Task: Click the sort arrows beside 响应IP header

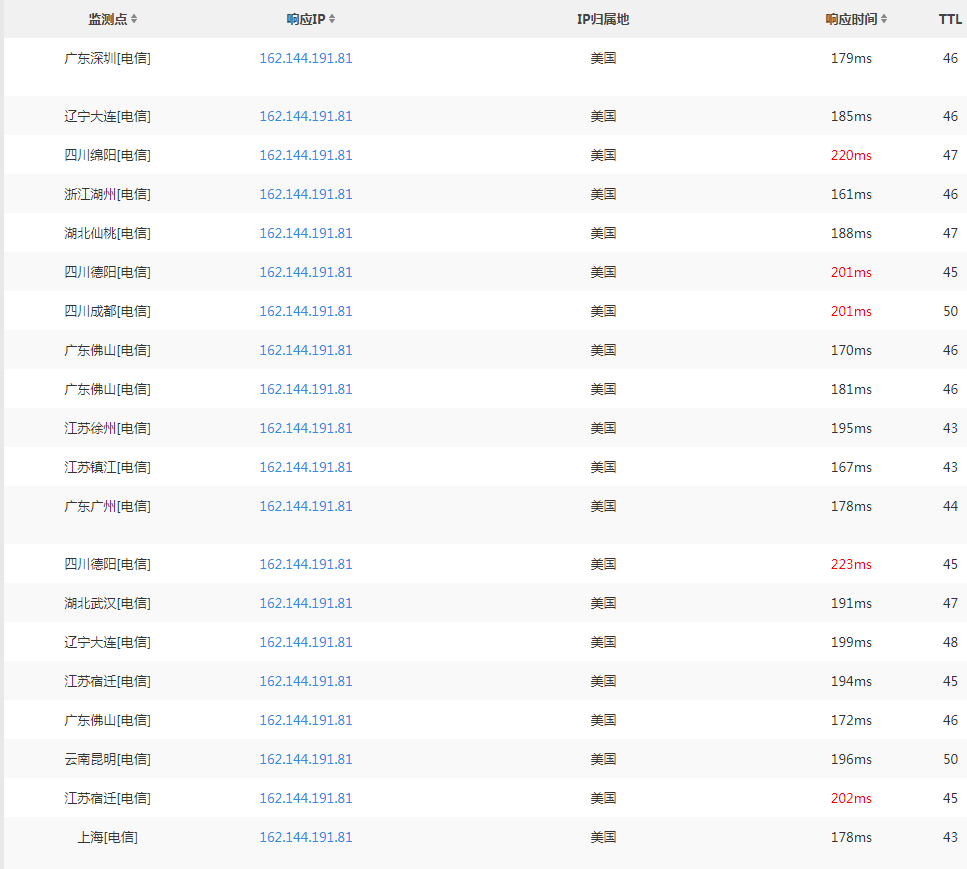Action: pos(333,18)
